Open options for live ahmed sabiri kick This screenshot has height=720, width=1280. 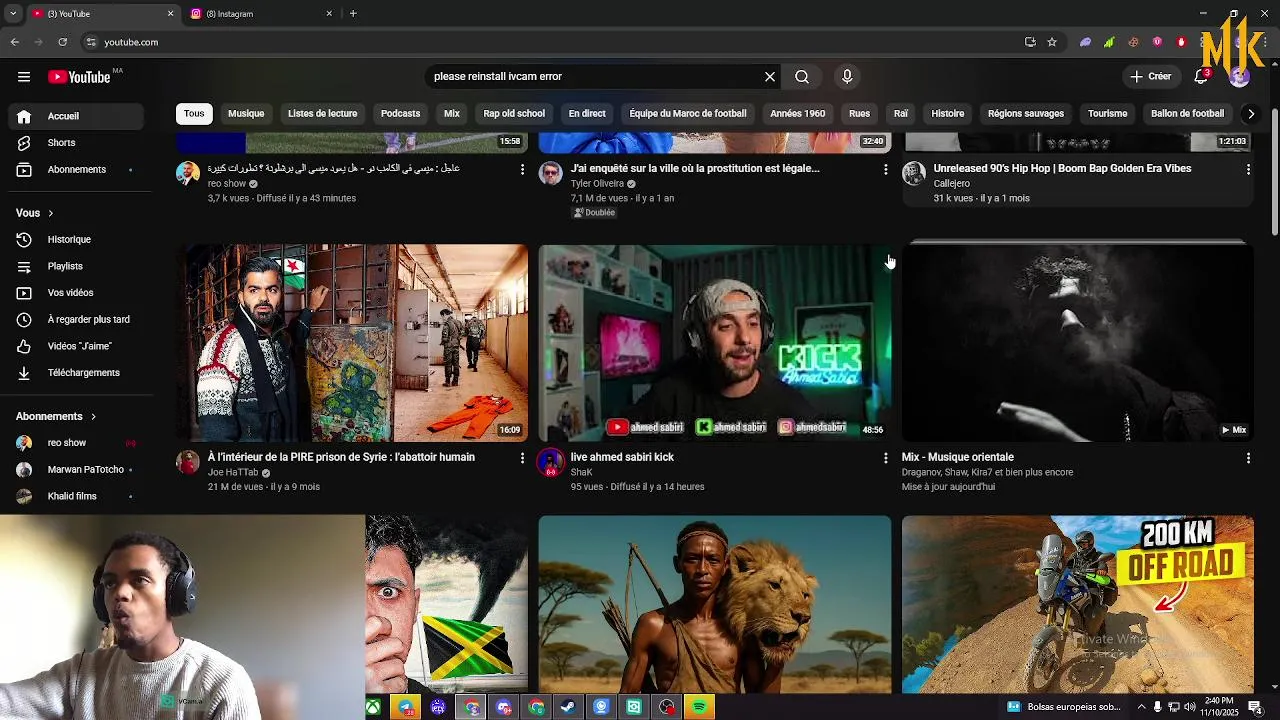[885, 458]
